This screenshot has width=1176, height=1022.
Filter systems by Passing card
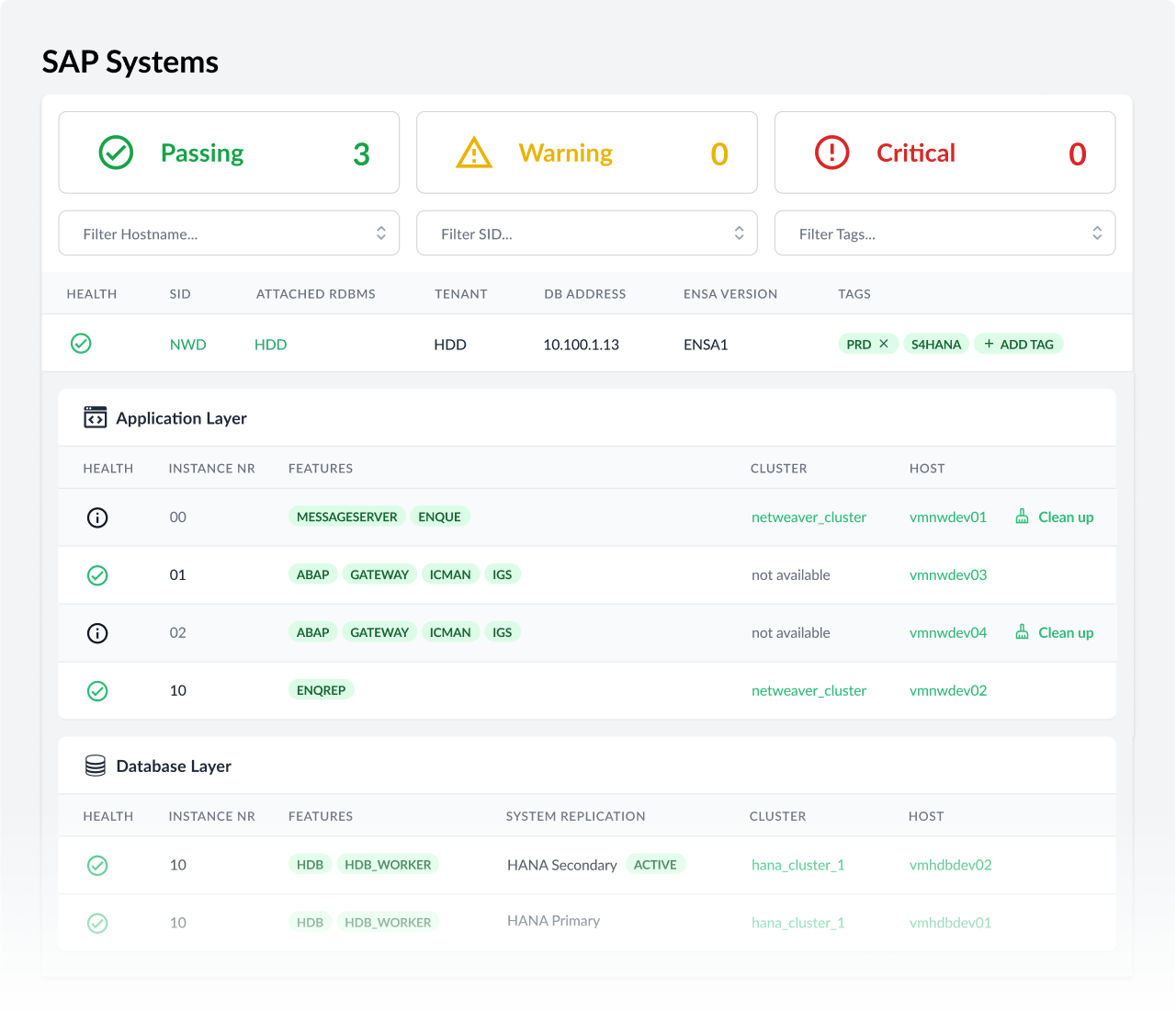click(x=229, y=153)
